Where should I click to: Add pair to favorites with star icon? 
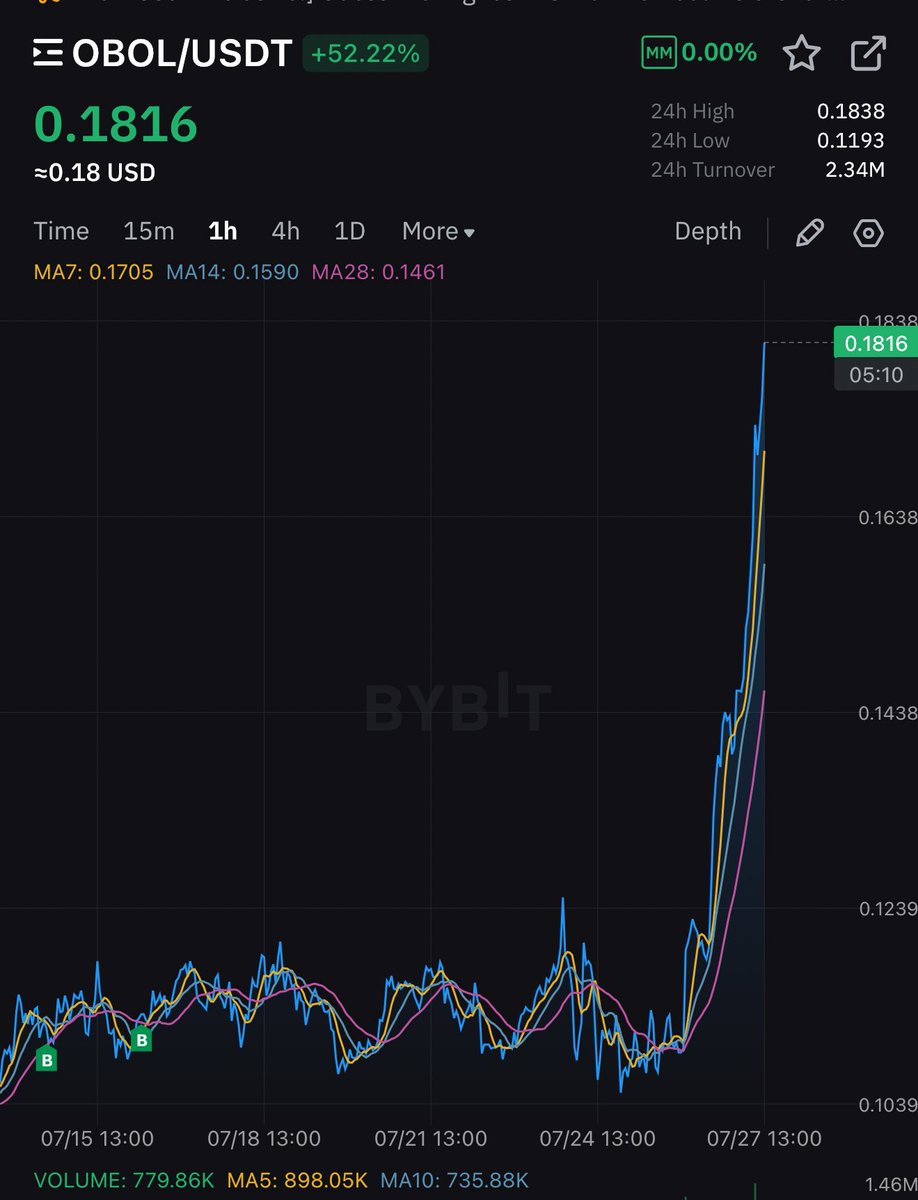pyautogui.click(x=801, y=53)
